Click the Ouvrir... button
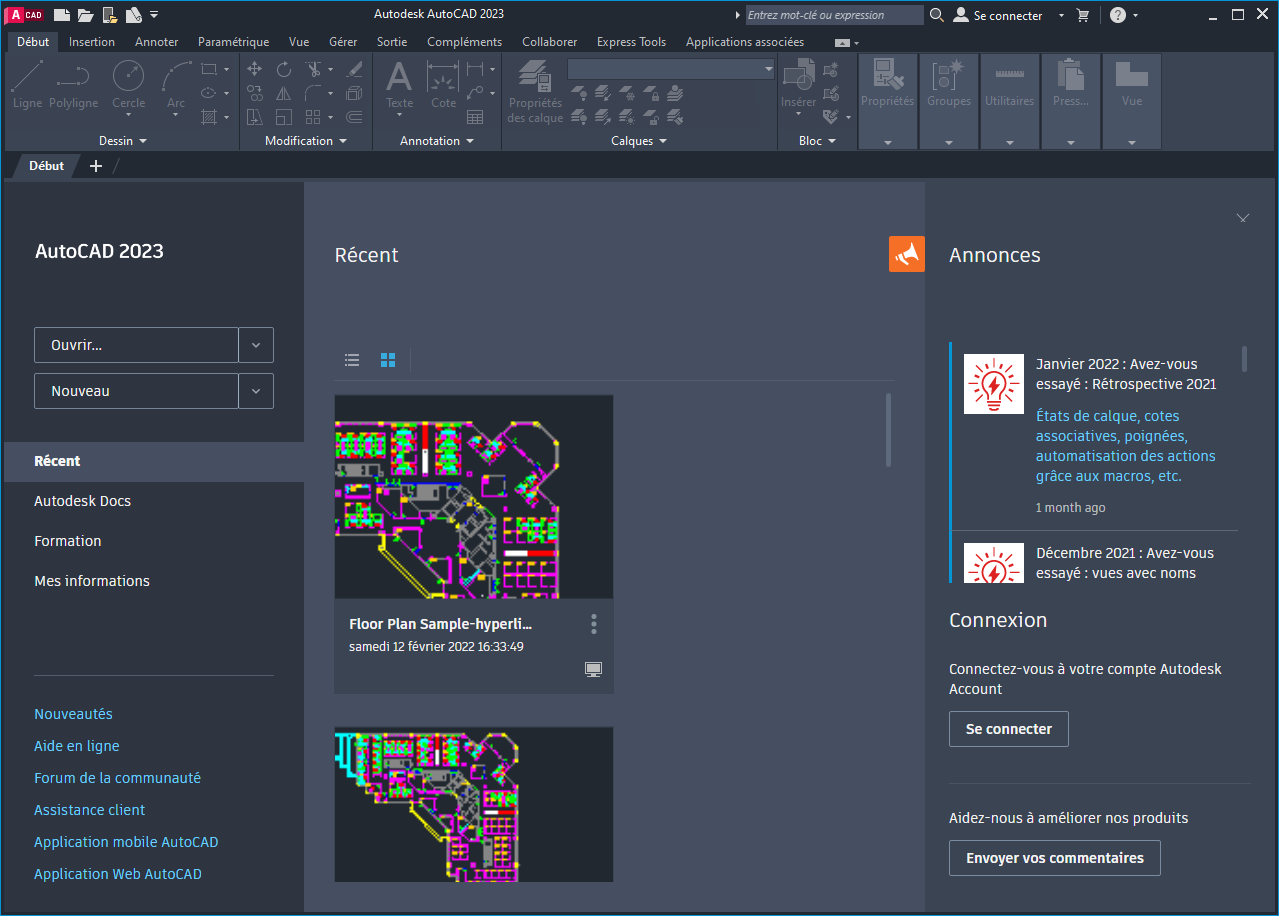The image size is (1279, 916). pyautogui.click(x=136, y=345)
